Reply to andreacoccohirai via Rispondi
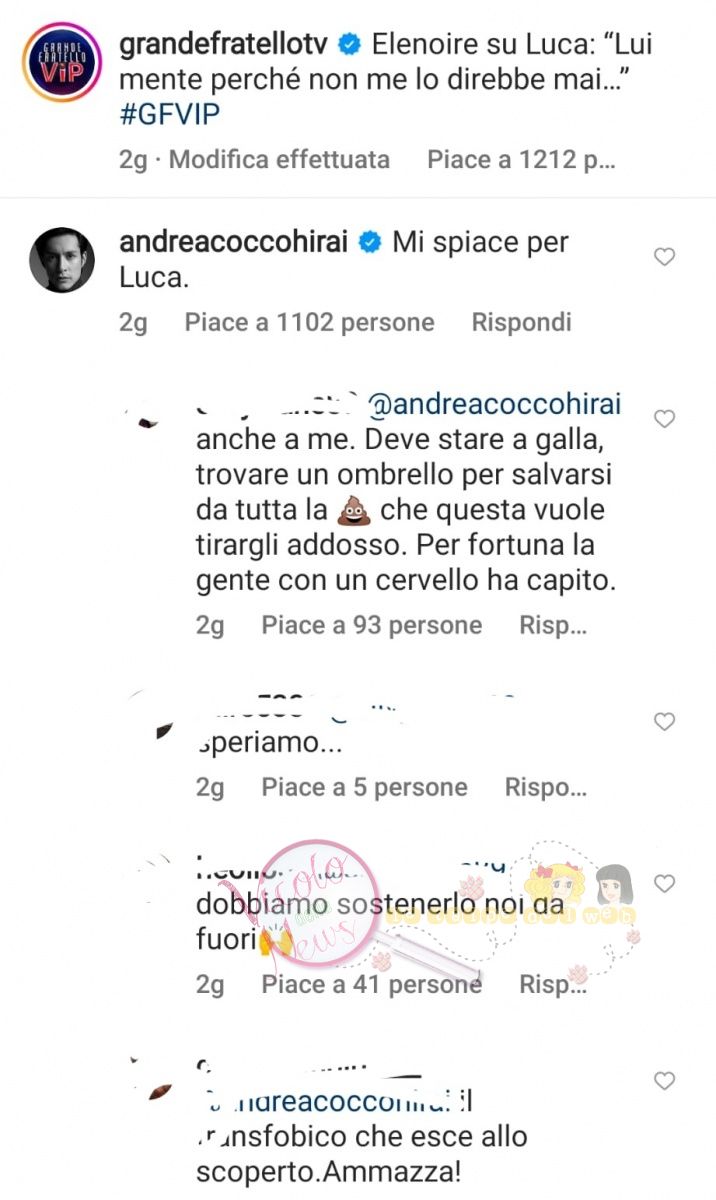The width and height of the screenshot is (716, 1200). (x=521, y=322)
